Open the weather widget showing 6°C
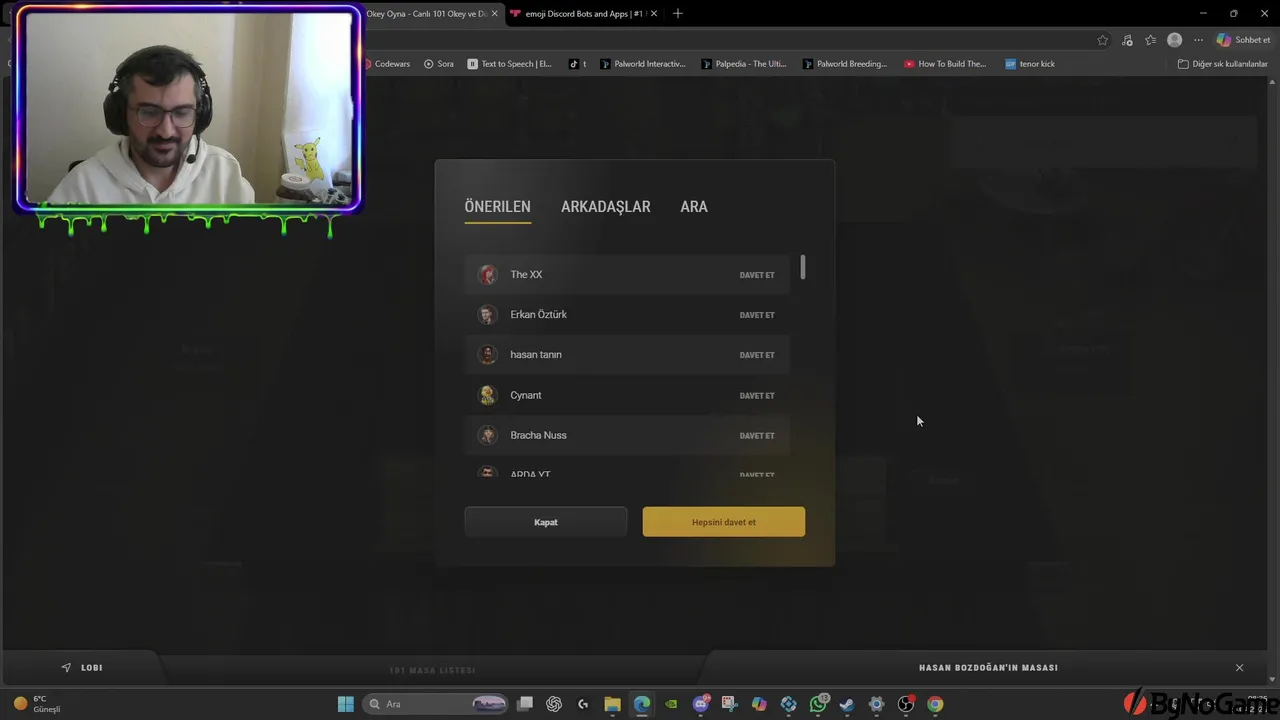The image size is (1280, 720). (x=36, y=704)
